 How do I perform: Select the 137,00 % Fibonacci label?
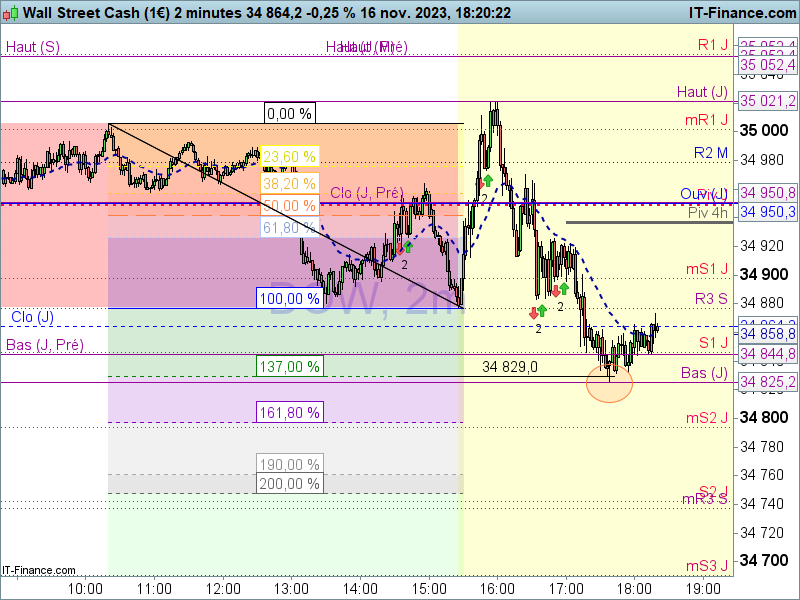[x=289, y=366]
